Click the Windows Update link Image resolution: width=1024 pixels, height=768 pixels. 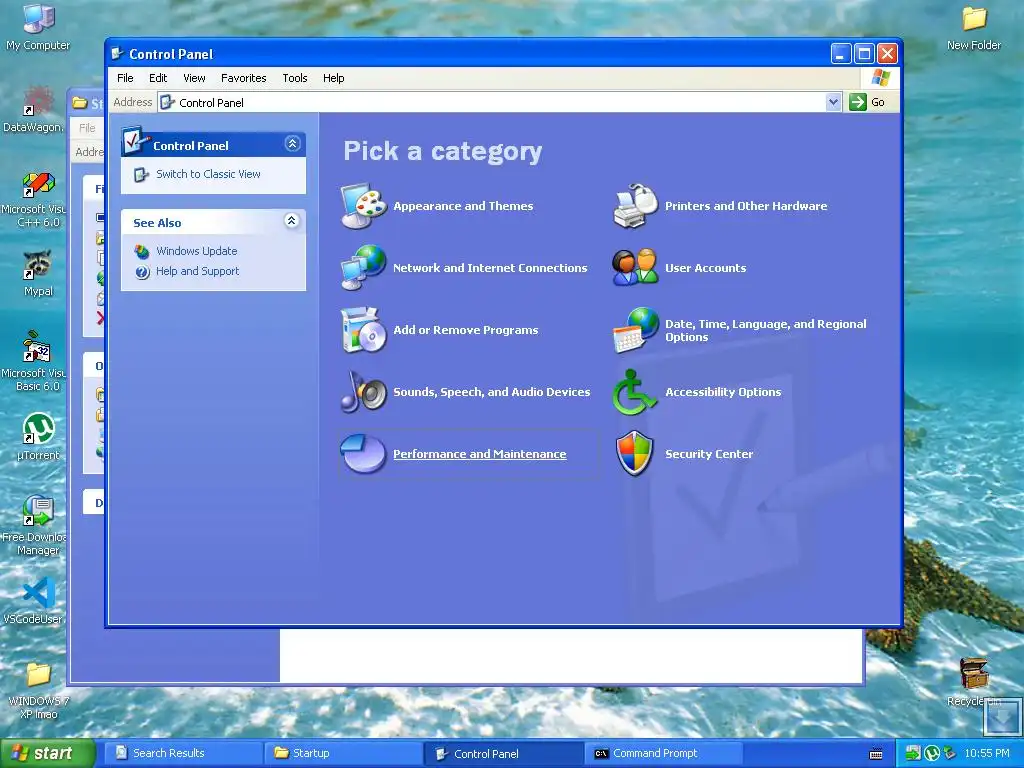click(x=197, y=251)
